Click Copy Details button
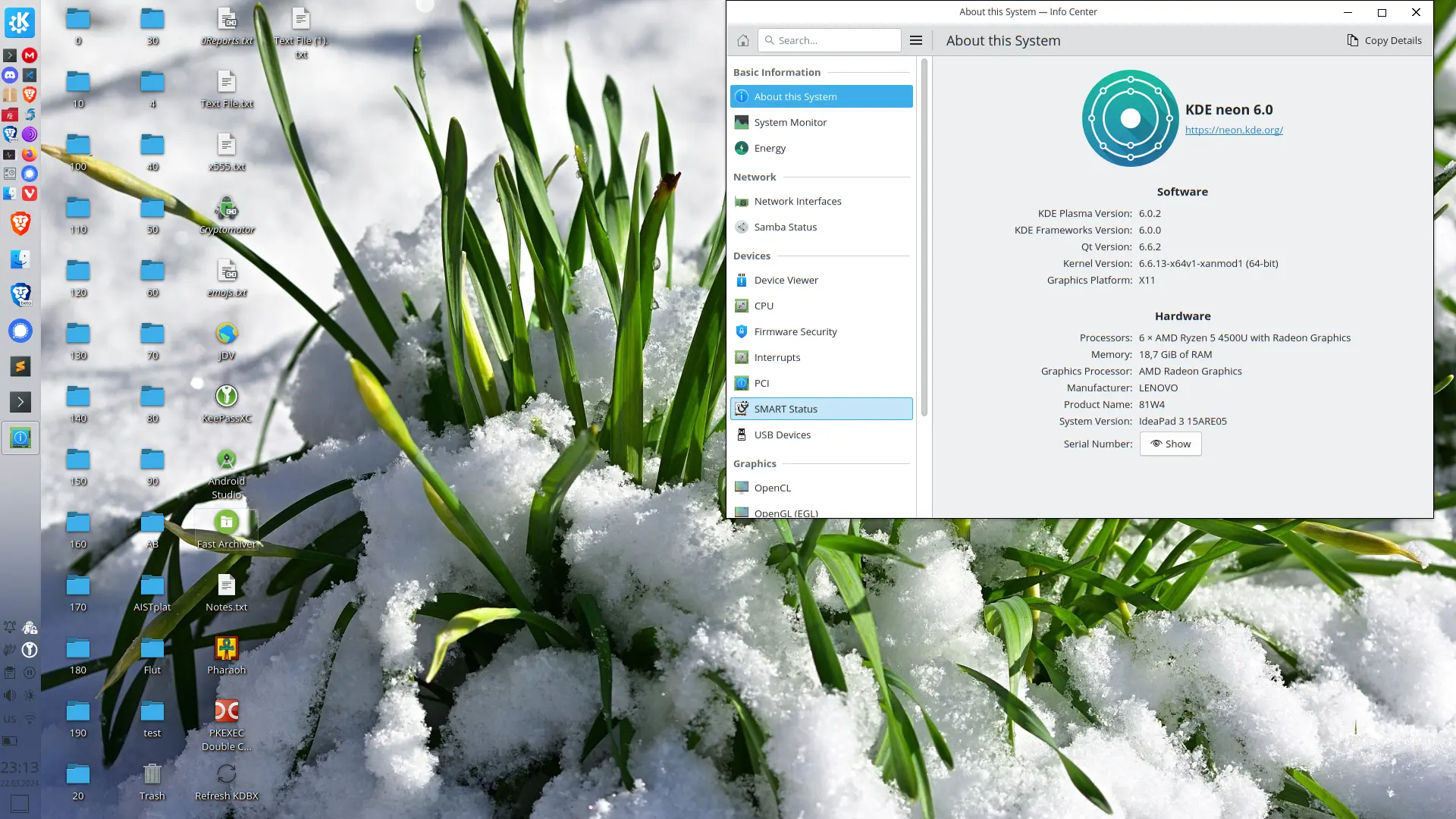The height and width of the screenshot is (819, 1456). tap(1384, 40)
